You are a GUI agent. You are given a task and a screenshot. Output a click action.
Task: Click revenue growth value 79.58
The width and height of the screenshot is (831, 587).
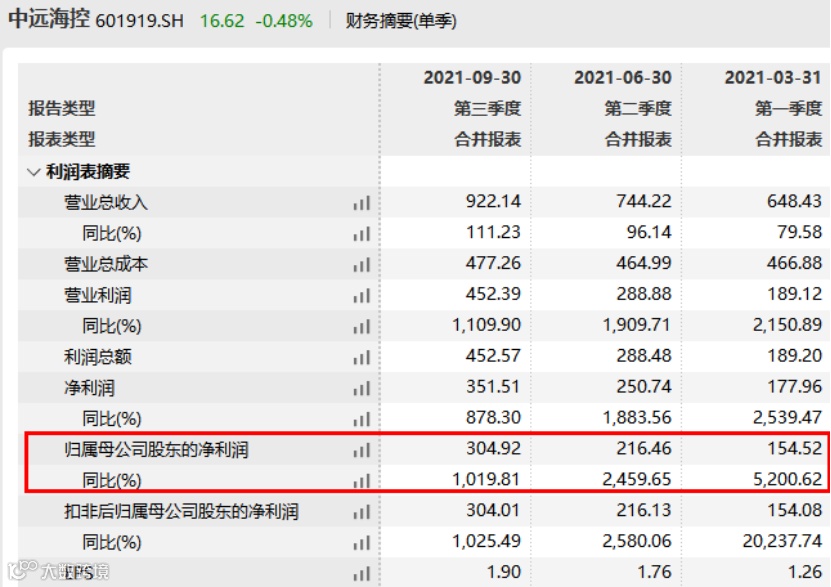click(800, 232)
